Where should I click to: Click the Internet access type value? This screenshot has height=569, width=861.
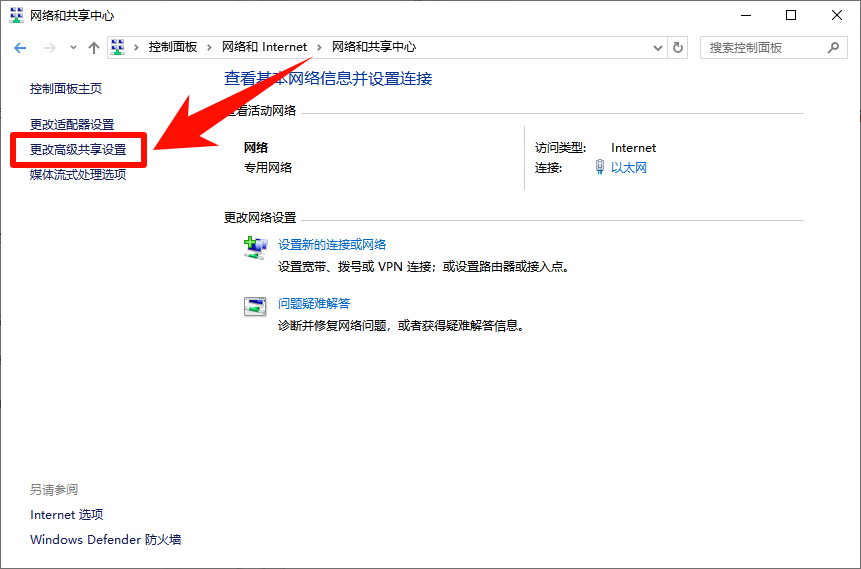[x=634, y=148]
